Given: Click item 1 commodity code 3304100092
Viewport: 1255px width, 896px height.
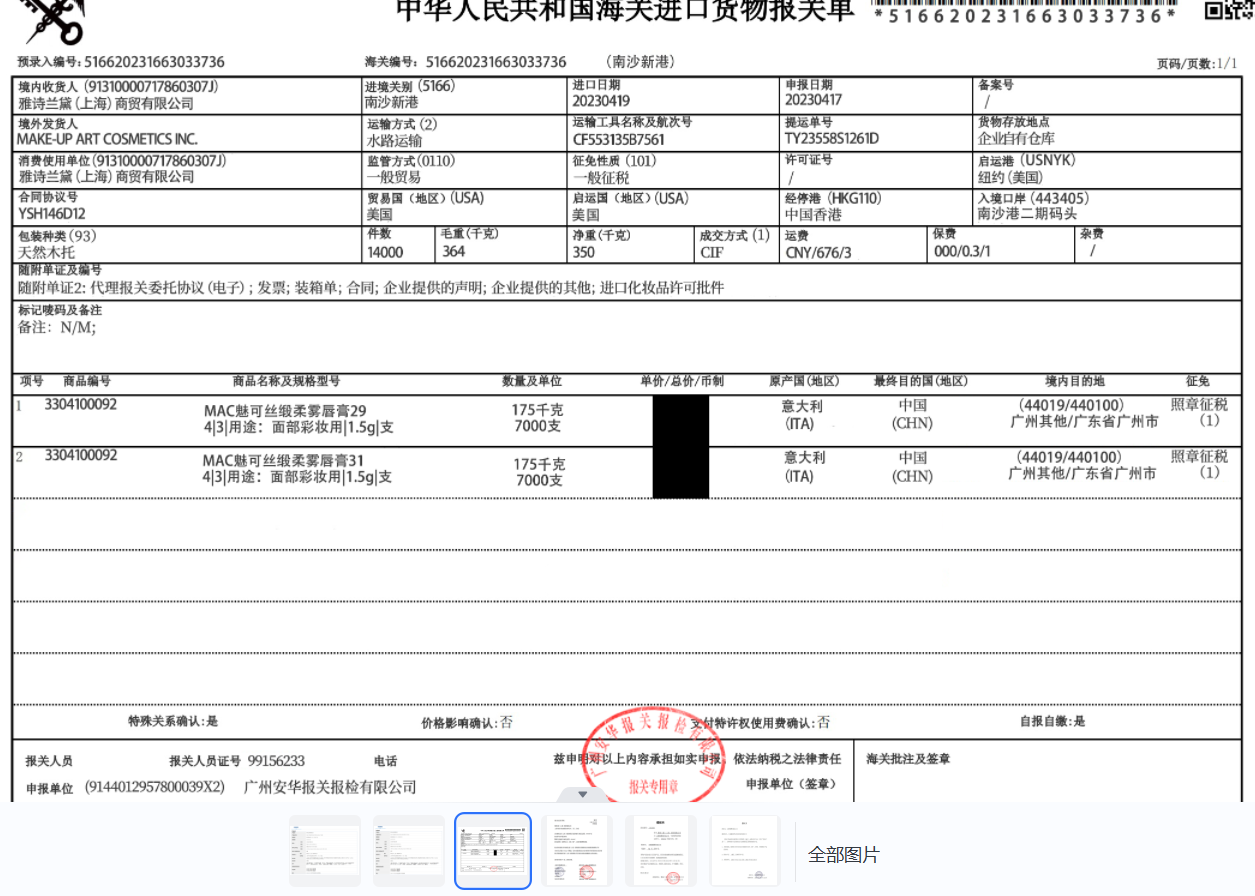Looking at the screenshot, I should [x=81, y=405].
